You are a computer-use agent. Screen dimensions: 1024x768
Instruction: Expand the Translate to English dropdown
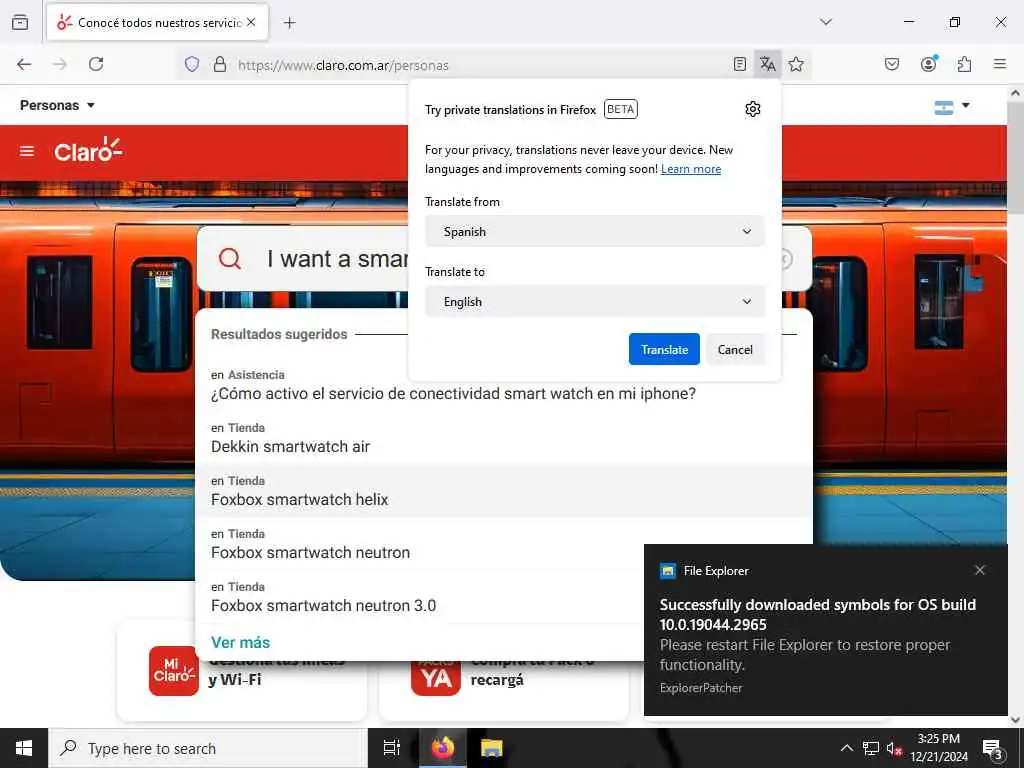tap(594, 301)
